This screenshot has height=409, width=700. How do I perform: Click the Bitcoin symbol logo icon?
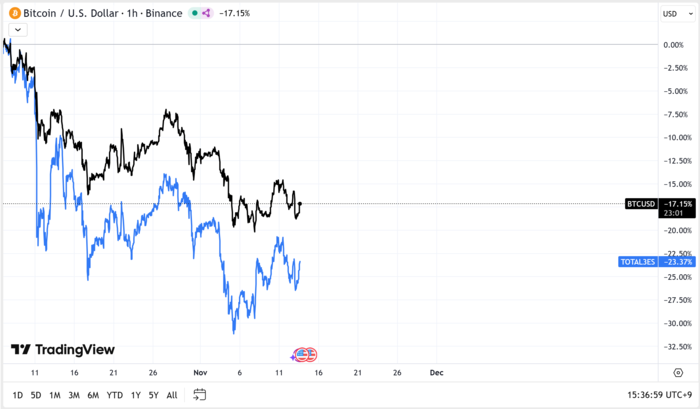click(14, 13)
